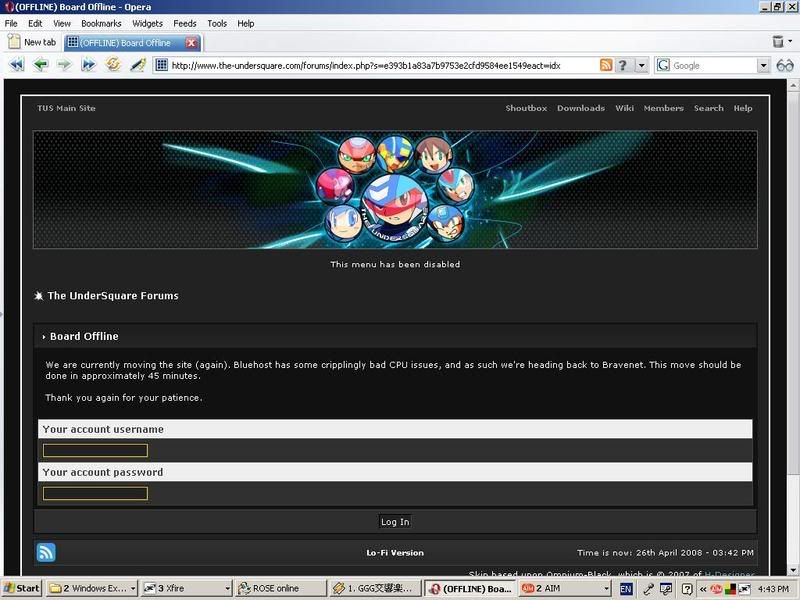Screen dimensions: 800x600
Task: Open the address bar history dropdown
Action: tap(641, 65)
